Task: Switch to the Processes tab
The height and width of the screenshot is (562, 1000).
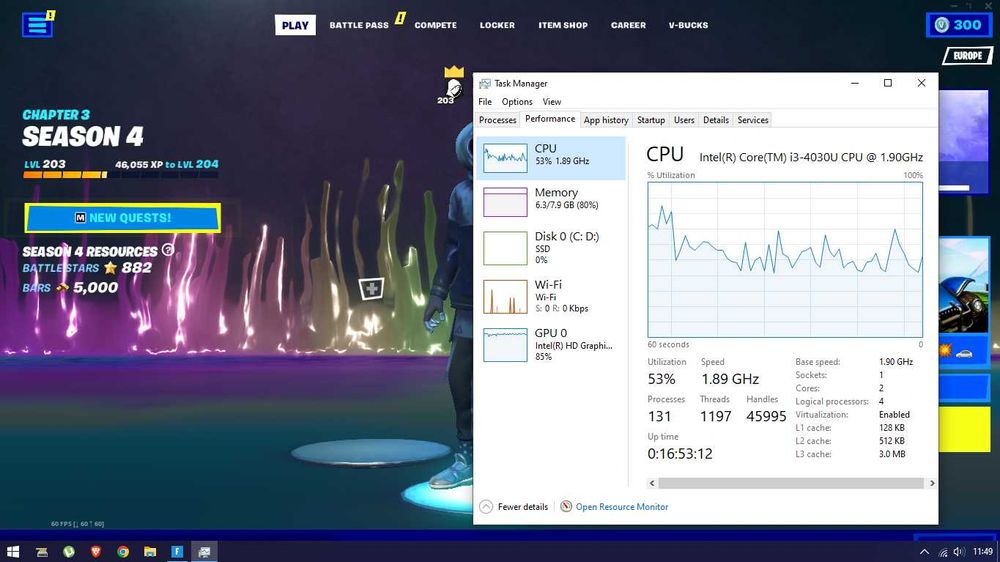Action: (x=497, y=120)
